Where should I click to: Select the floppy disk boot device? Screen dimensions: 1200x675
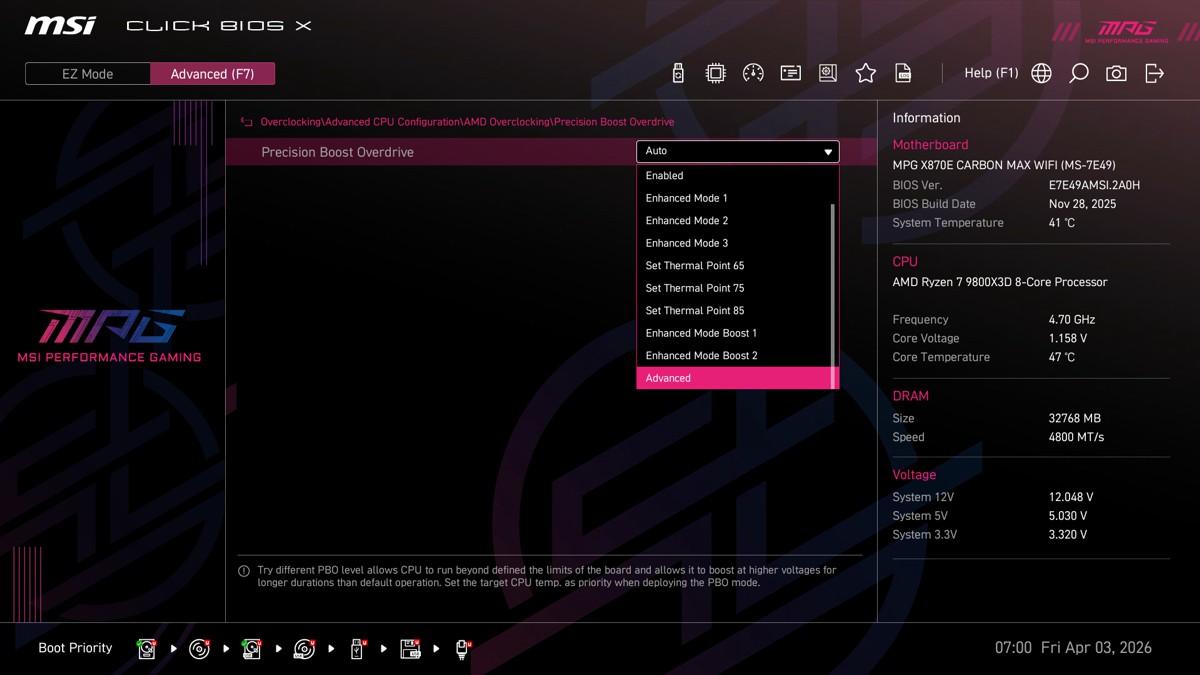[x=410, y=649]
